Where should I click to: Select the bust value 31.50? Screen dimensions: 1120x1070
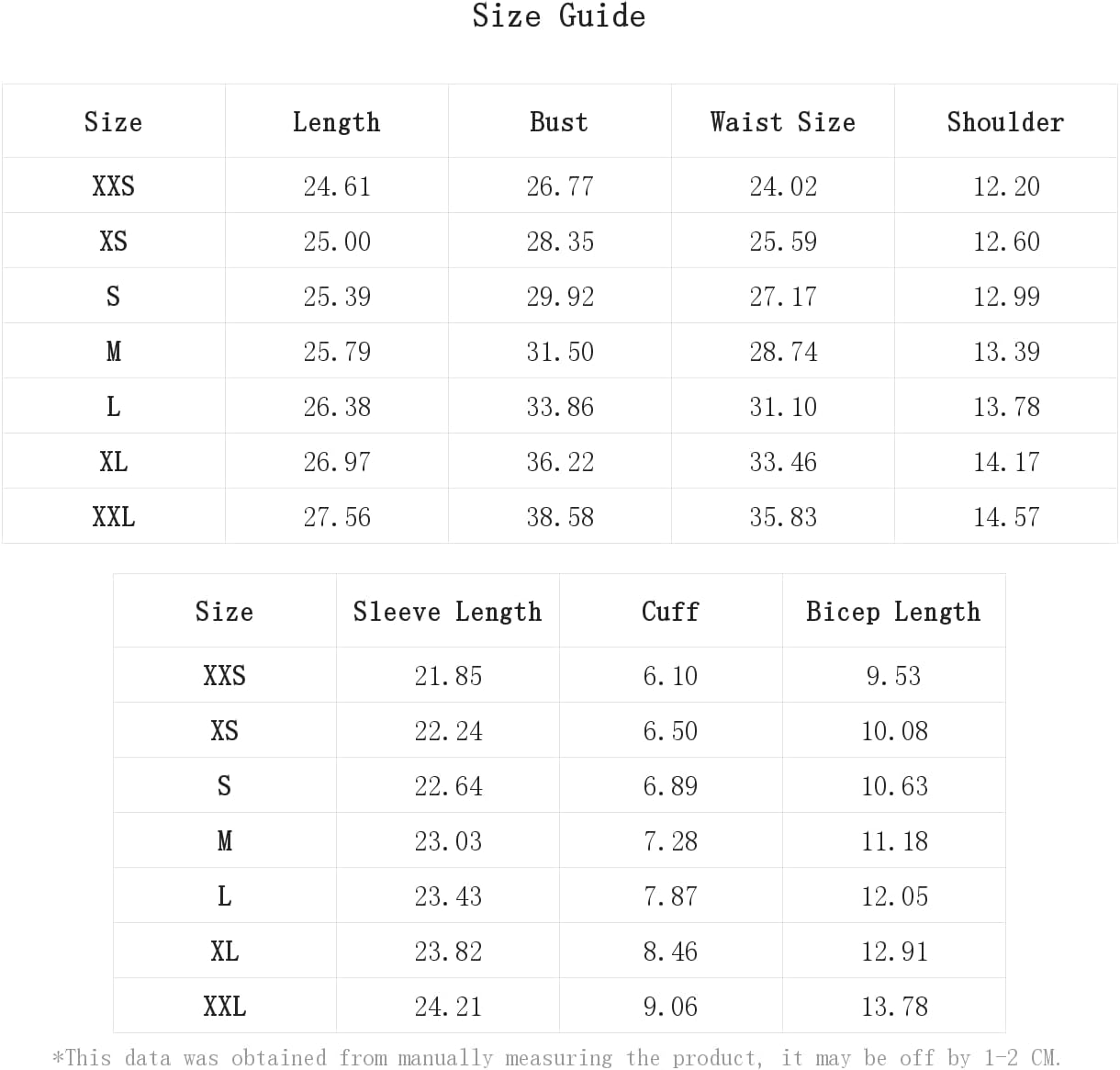tap(560, 352)
